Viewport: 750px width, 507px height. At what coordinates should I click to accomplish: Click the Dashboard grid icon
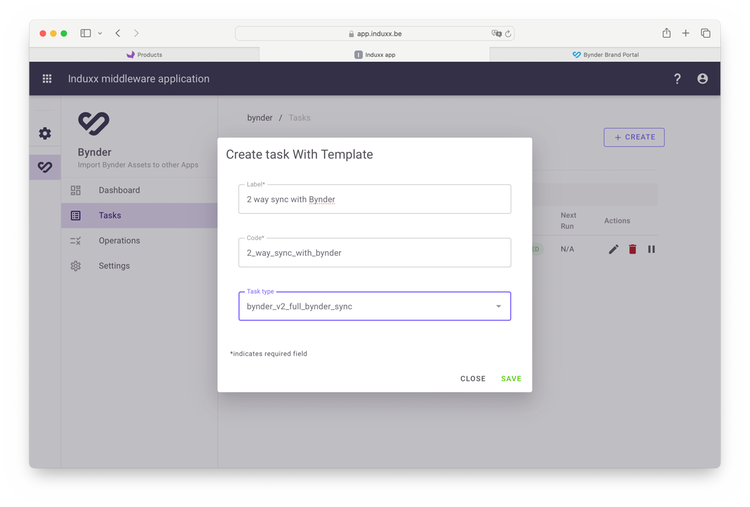pos(76,190)
